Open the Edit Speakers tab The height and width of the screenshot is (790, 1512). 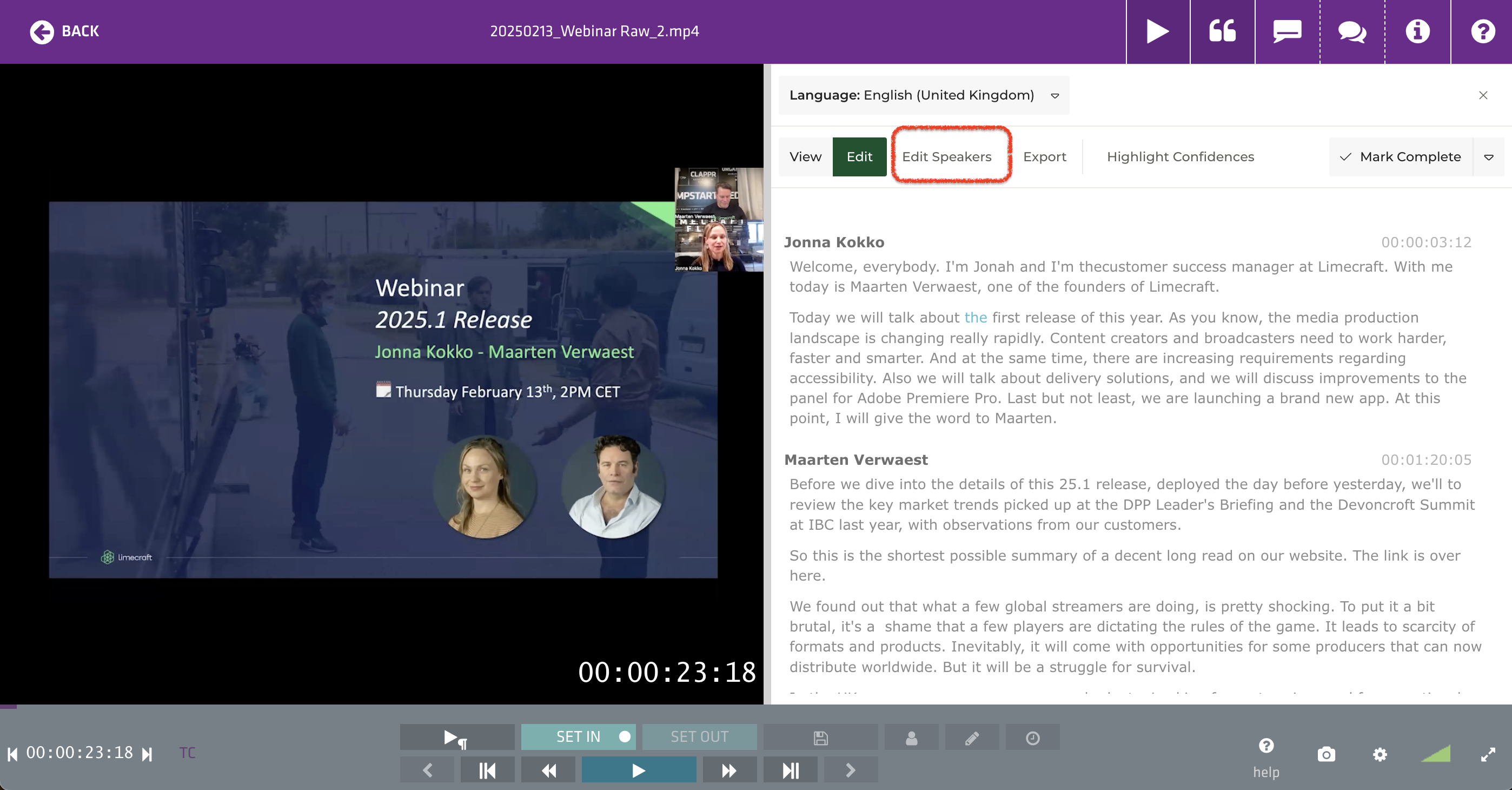tap(946, 157)
